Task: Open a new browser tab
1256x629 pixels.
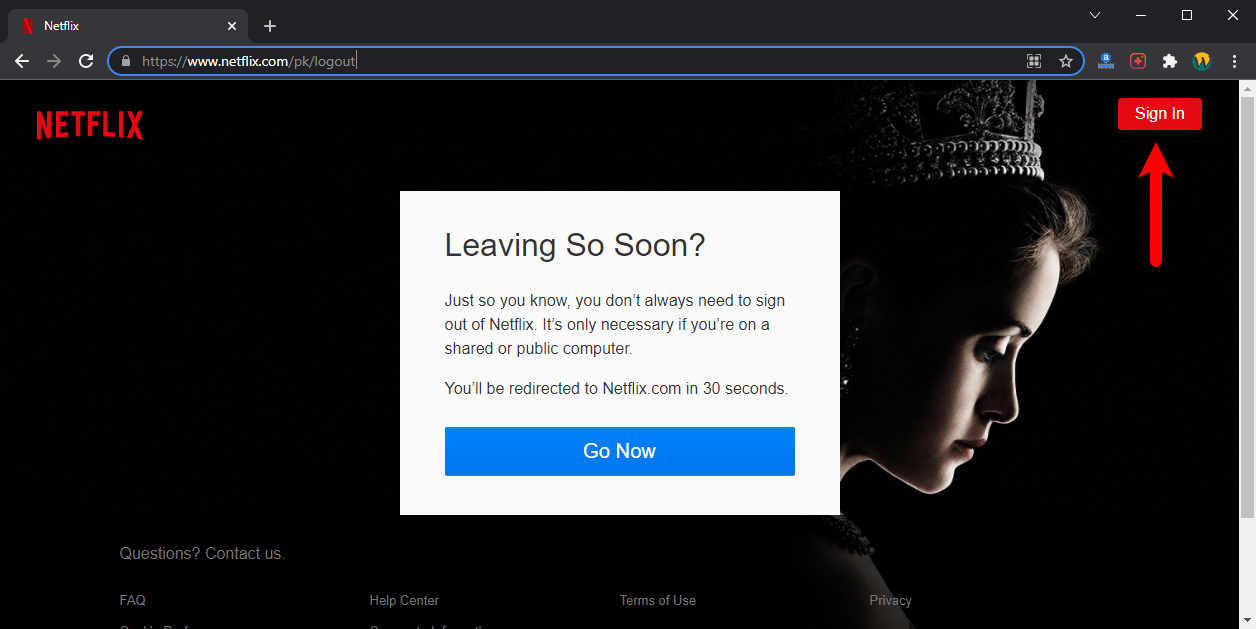Action: click(x=270, y=26)
